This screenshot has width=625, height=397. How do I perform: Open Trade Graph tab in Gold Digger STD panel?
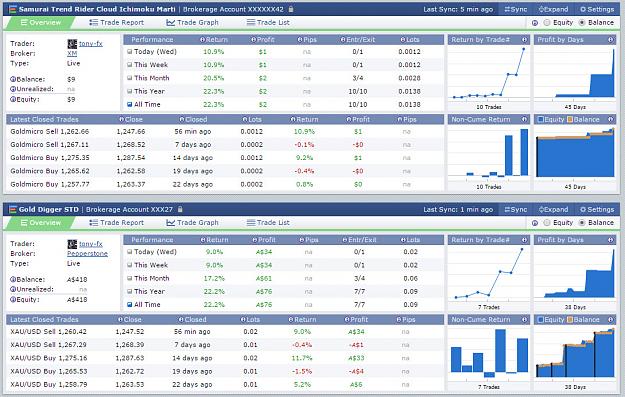[193, 223]
